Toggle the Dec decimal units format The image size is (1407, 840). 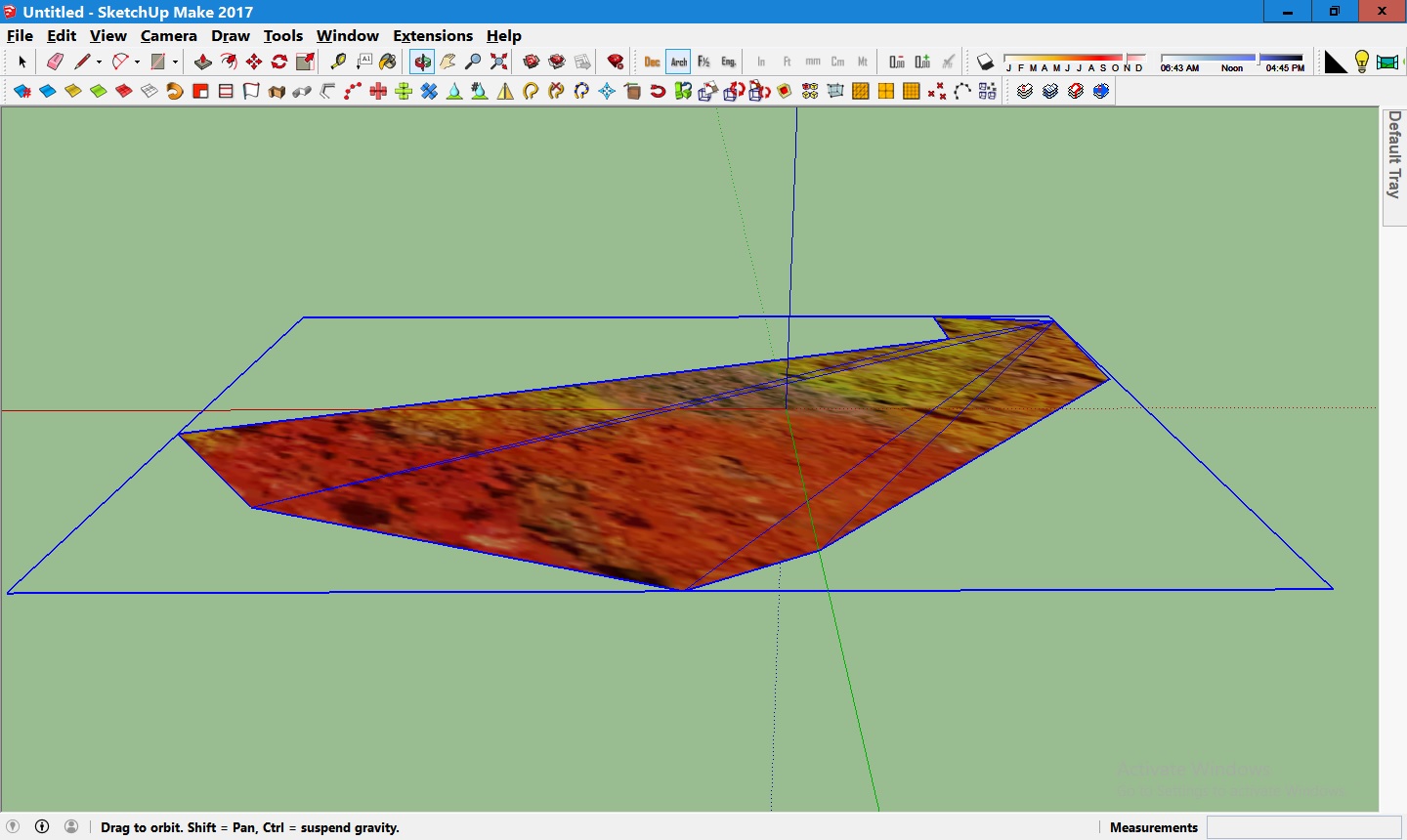[653, 62]
